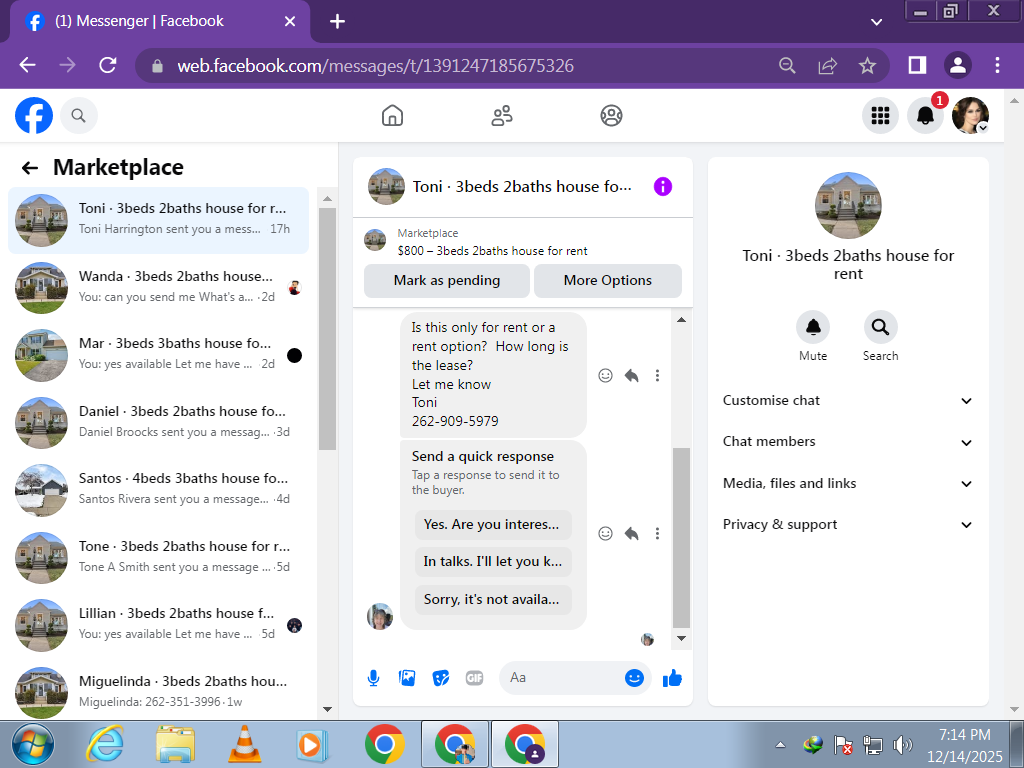Viewport: 1024px width, 768px height.
Task: Open the GIF picker icon
Action: [x=475, y=678]
